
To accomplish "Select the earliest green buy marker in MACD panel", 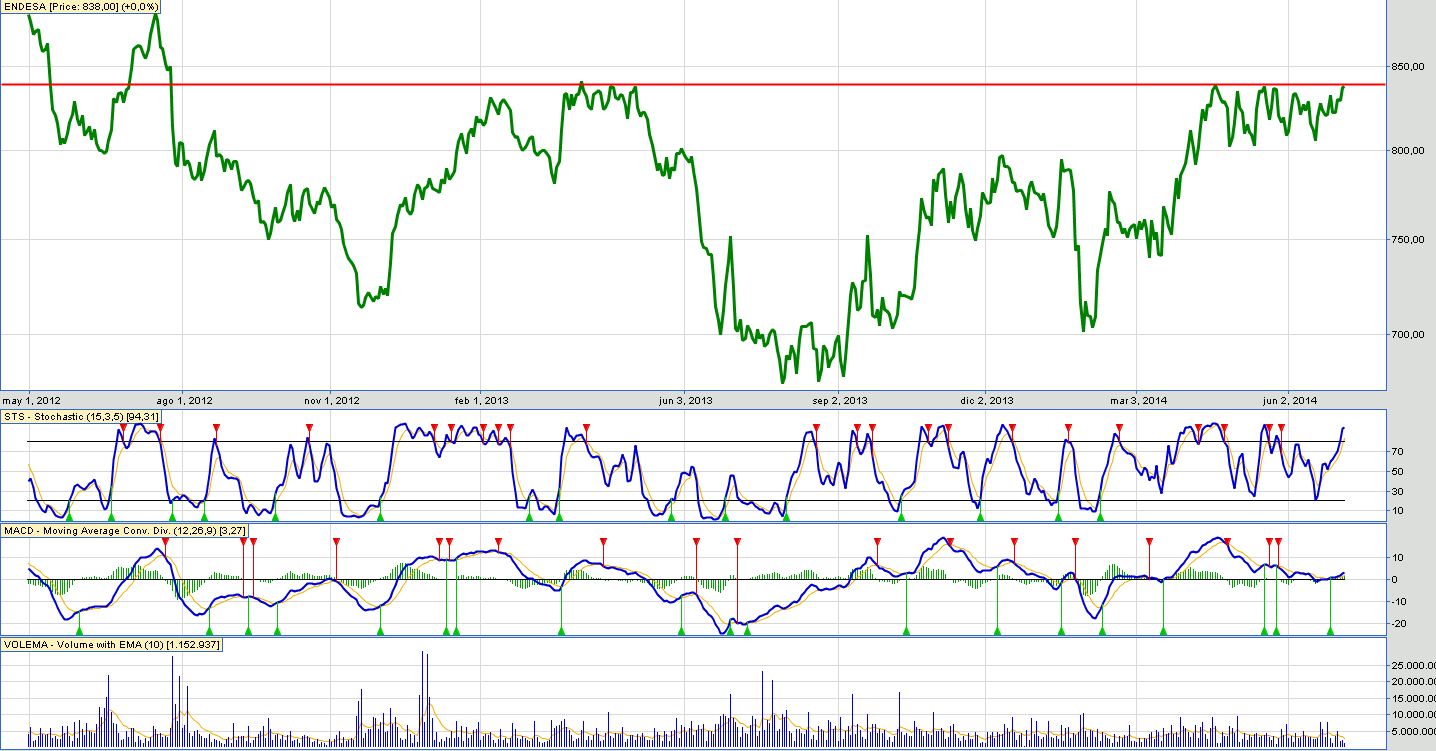I will pyautogui.click(x=79, y=631).
